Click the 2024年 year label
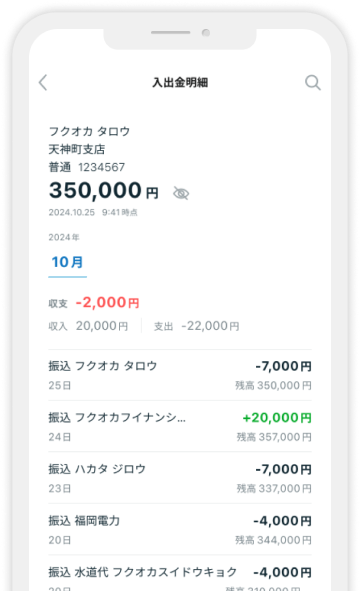This screenshot has height=591, width=360. tap(64, 237)
